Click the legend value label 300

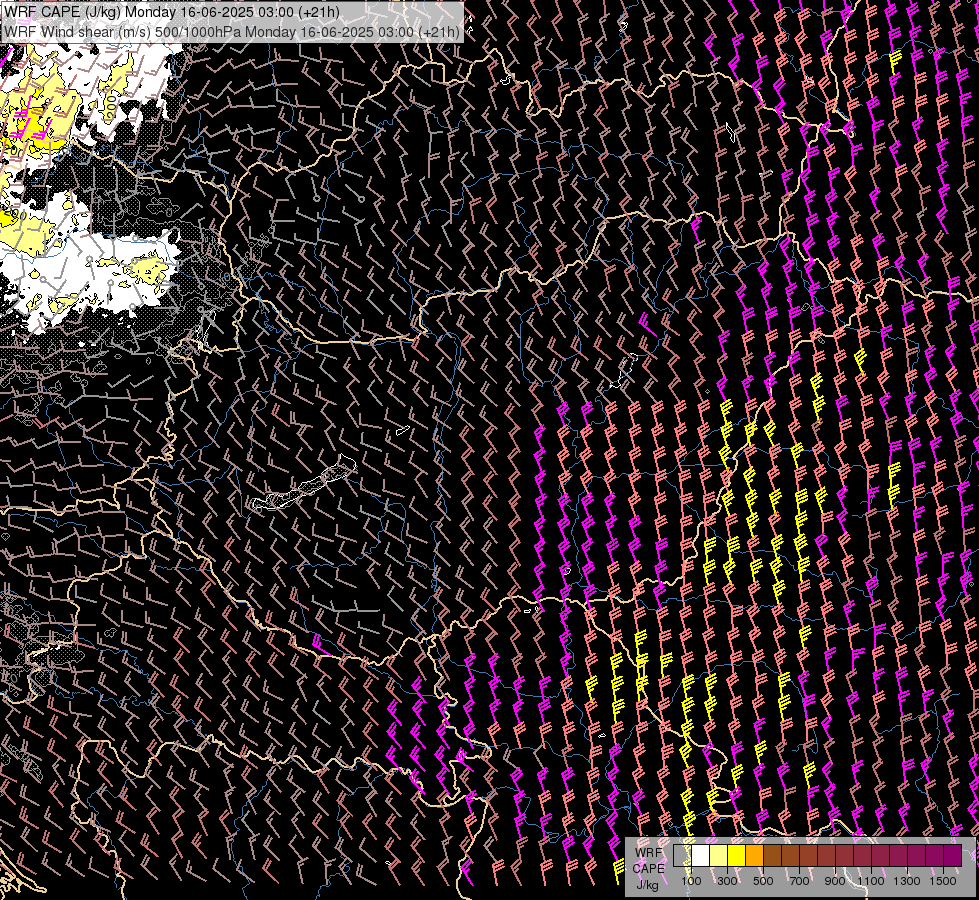pyautogui.click(x=727, y=881)
